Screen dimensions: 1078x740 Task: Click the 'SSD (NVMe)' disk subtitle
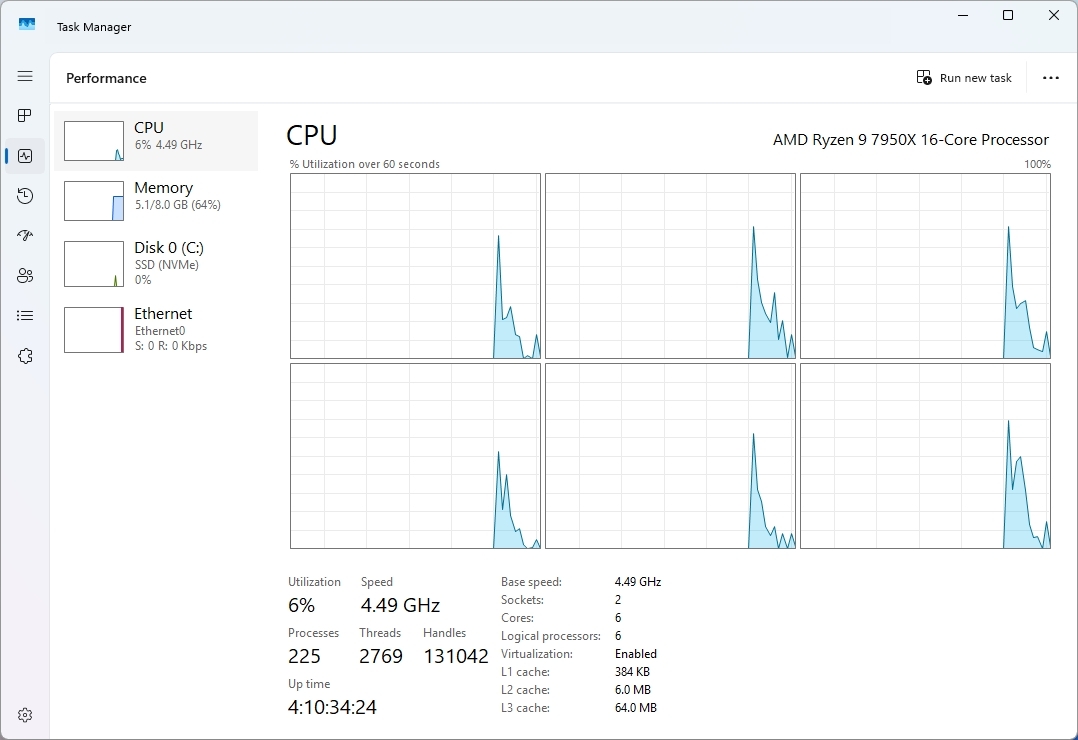[x=166, y=265]
